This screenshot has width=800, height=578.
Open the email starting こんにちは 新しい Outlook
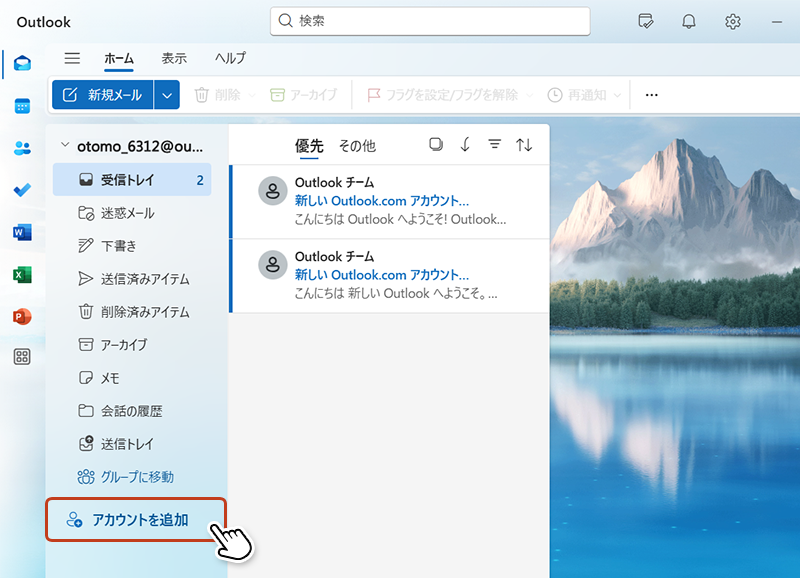coord(391,275)
